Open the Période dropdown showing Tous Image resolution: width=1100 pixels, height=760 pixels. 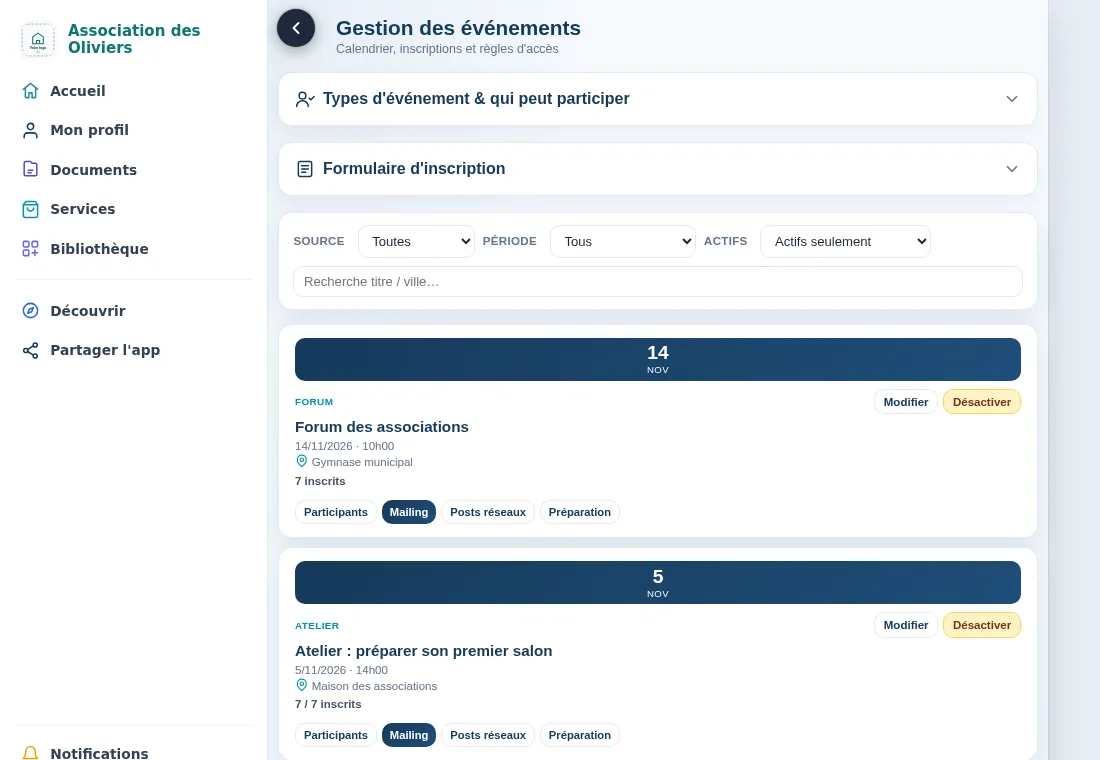(622, 241)
